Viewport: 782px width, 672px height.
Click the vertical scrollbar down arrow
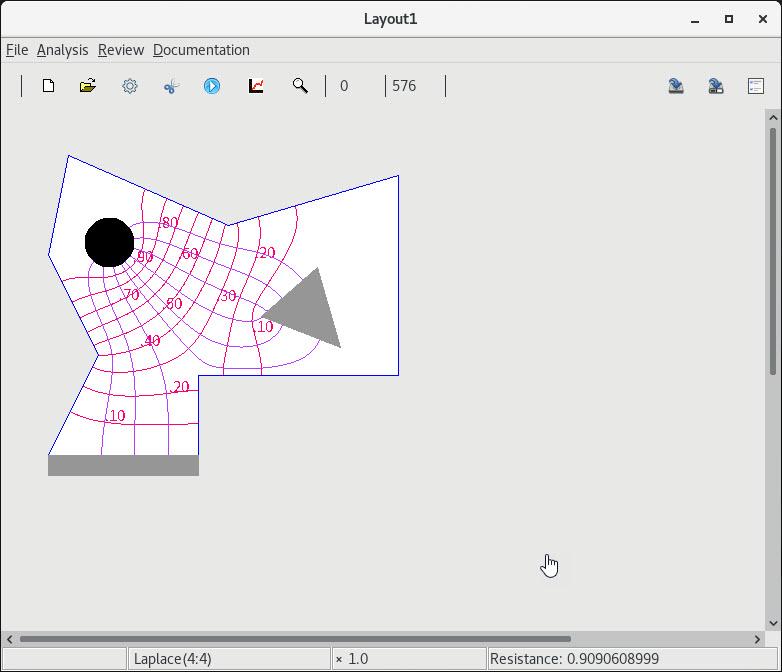point(773,623)
